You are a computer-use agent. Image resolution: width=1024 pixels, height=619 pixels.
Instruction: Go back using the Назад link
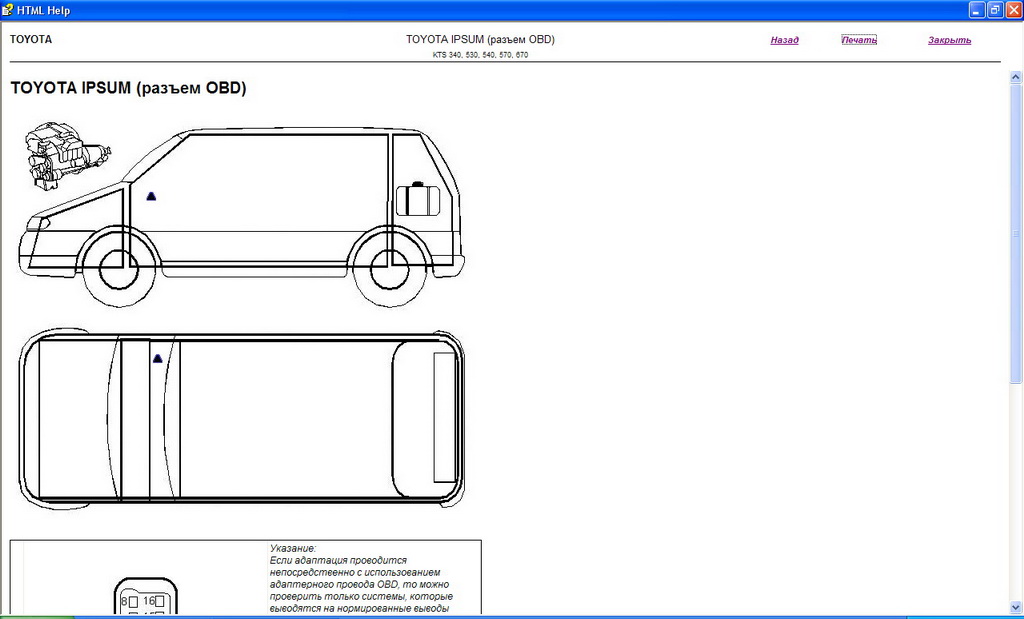784,40
